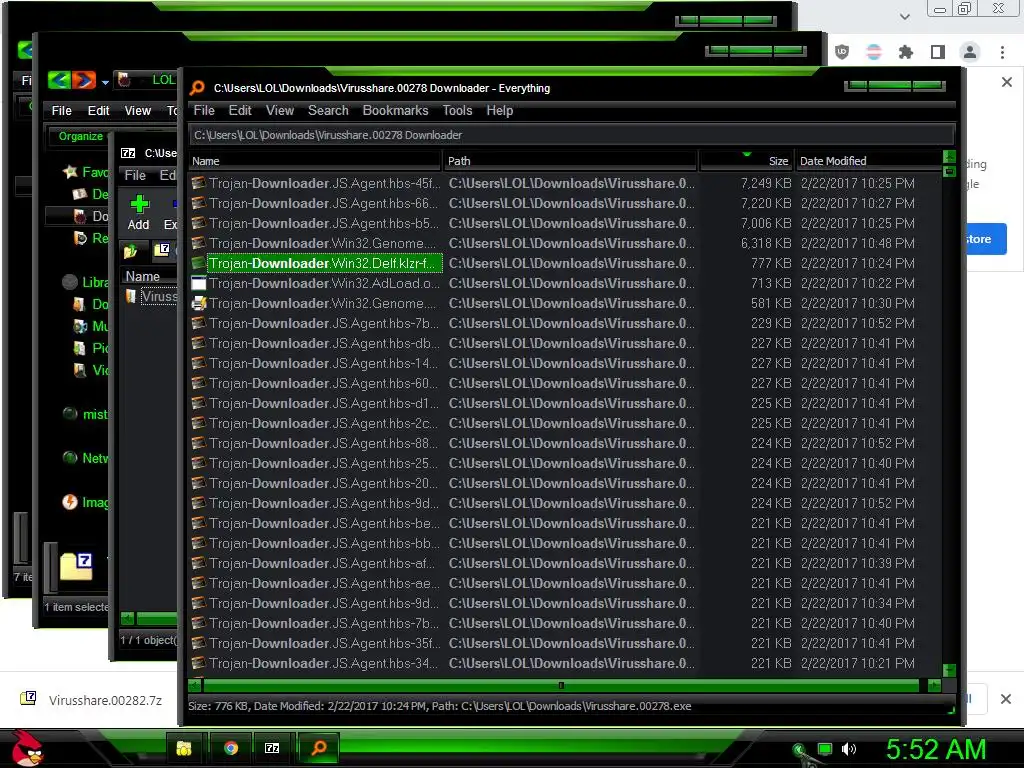
Task: Select Trojan-Downloader.JS.Agent.hbs-14 file name
Action: [x=324, y=363]
